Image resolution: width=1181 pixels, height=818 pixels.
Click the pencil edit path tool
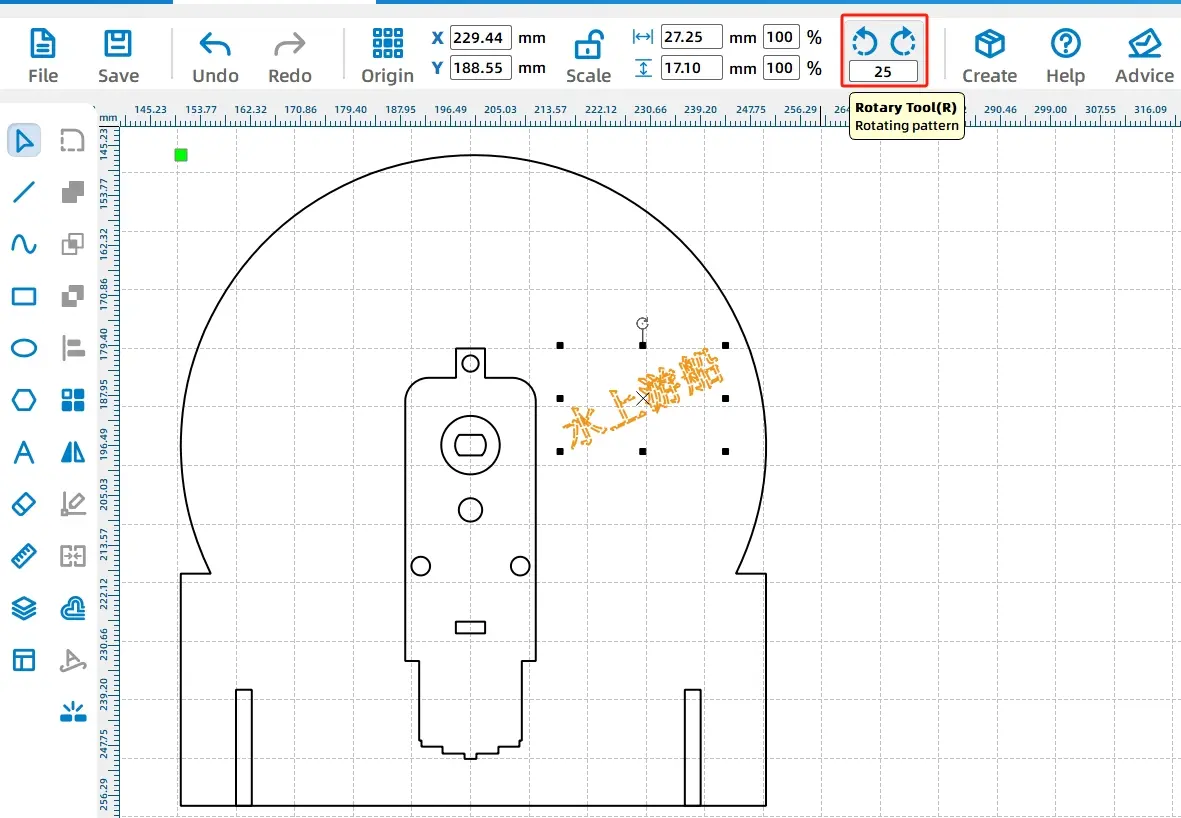tap(72, 504)
